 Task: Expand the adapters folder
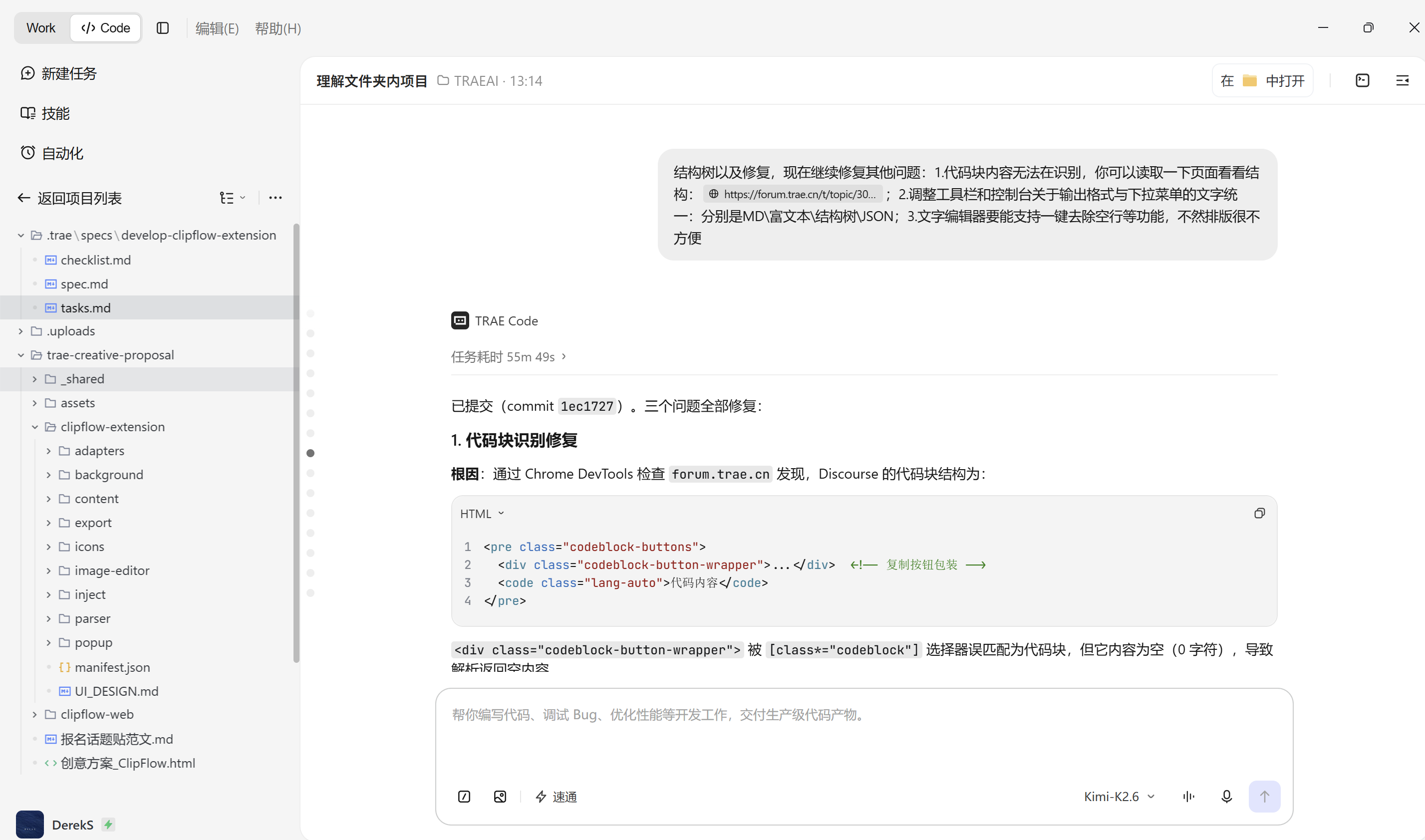click(x=49, y=451)
